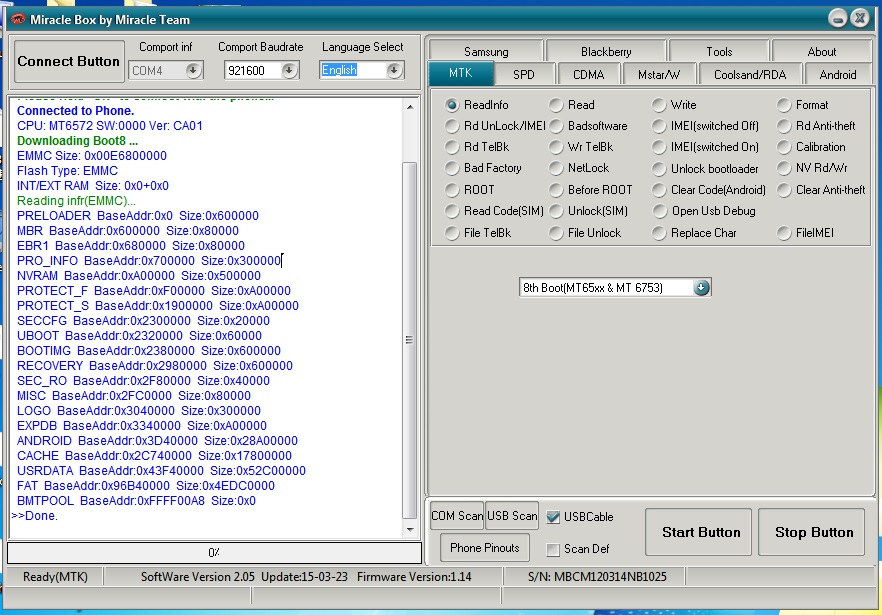Click the log panel scrollbar thumb

[410, 340]
